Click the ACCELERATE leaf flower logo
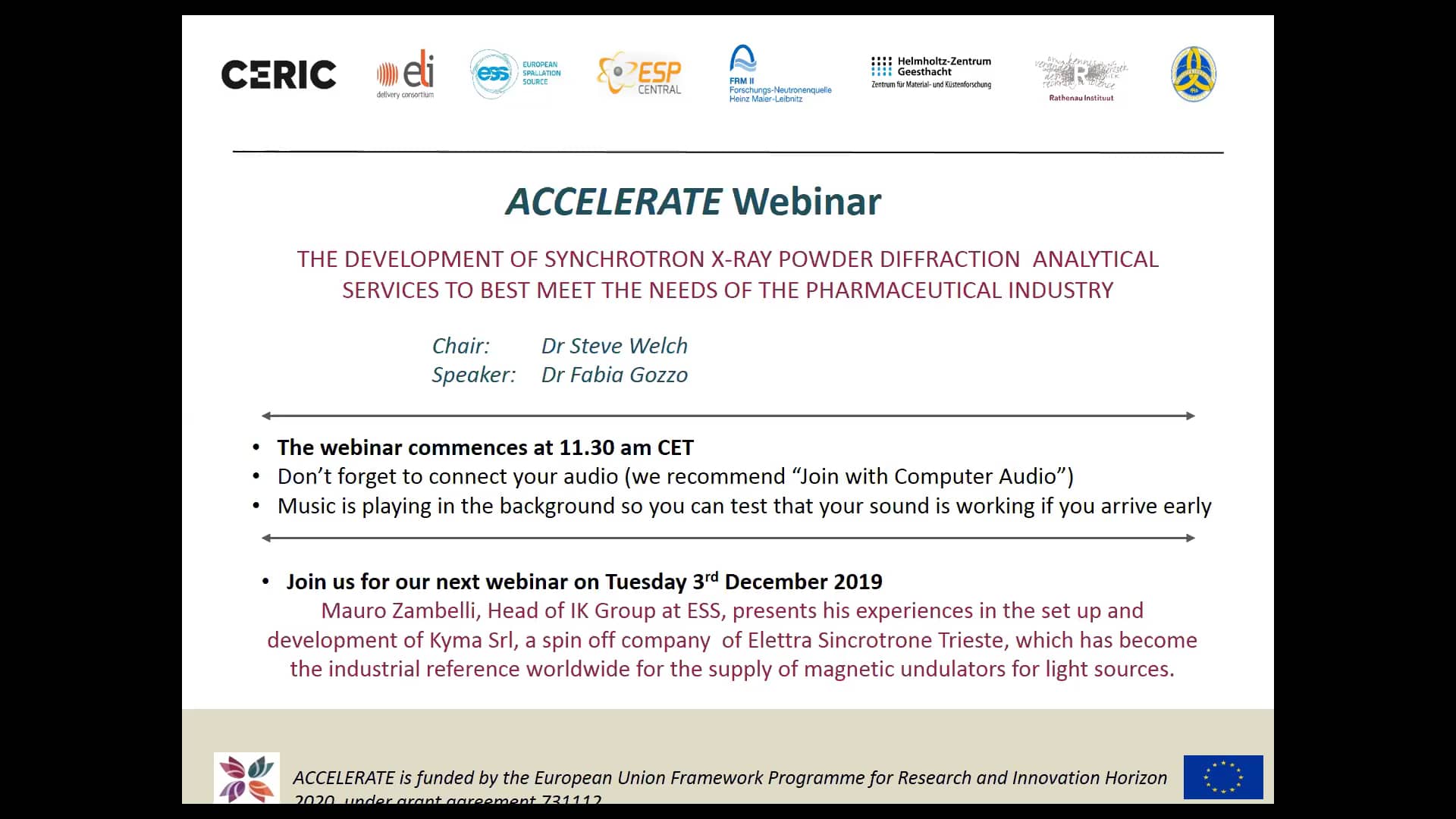Image resolution: width=1456 pixels, height=819 pixels. coord(246,777)
